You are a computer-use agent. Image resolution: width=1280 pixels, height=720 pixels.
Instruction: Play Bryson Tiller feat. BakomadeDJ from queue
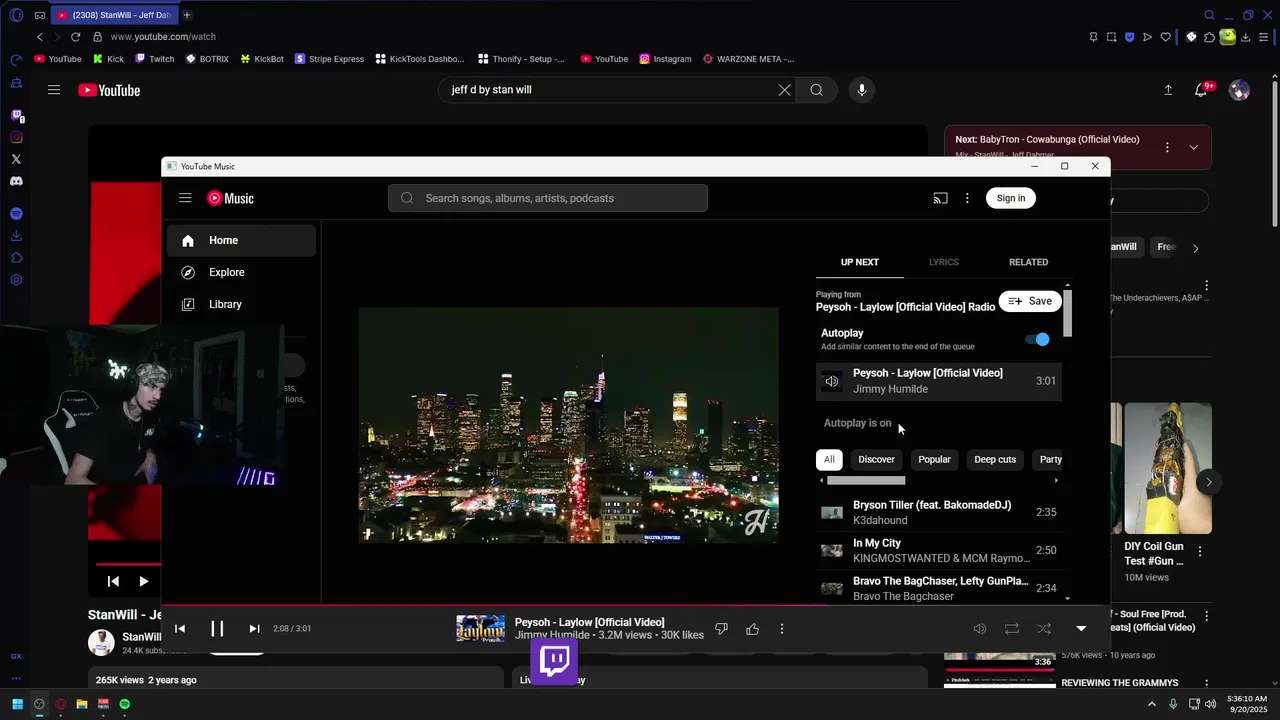coord(938,512)
